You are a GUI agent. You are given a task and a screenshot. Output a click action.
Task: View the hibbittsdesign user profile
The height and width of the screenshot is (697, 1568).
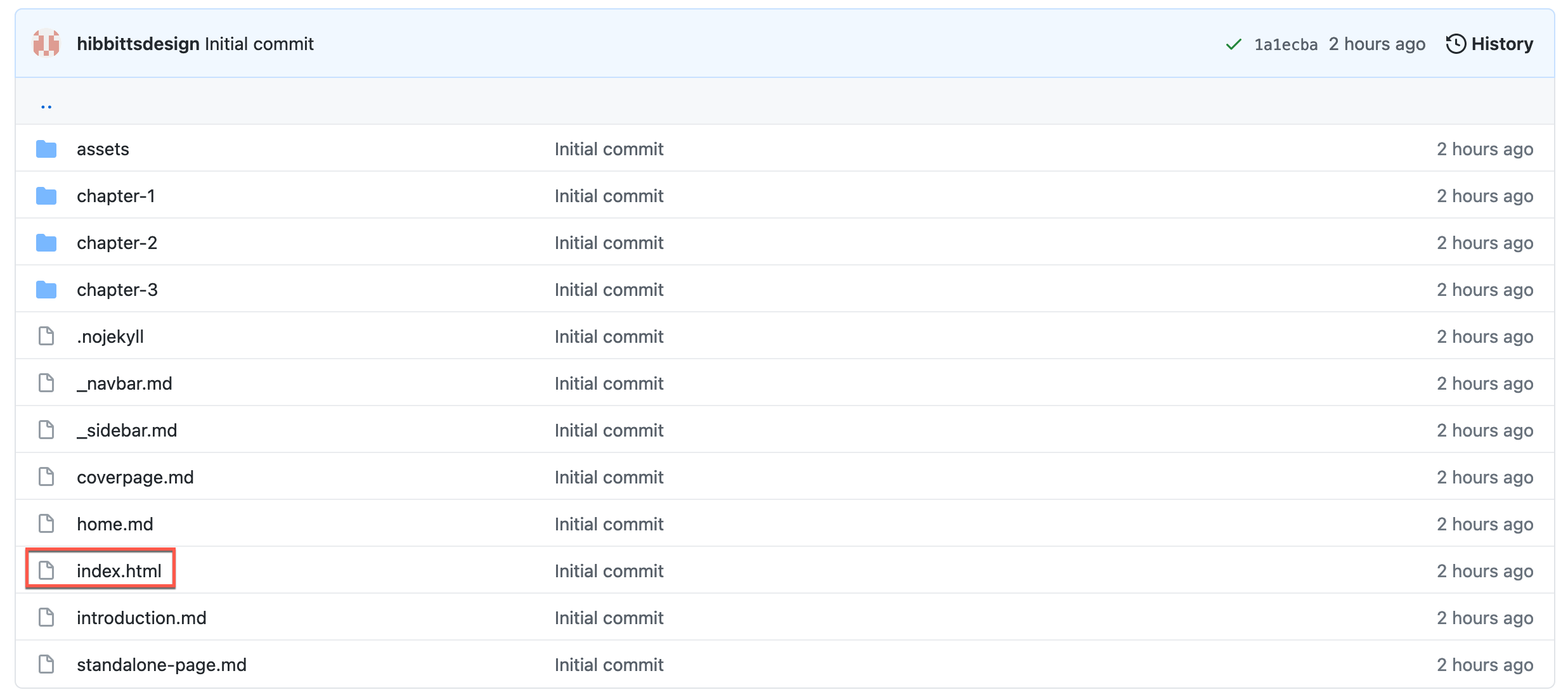138,44
